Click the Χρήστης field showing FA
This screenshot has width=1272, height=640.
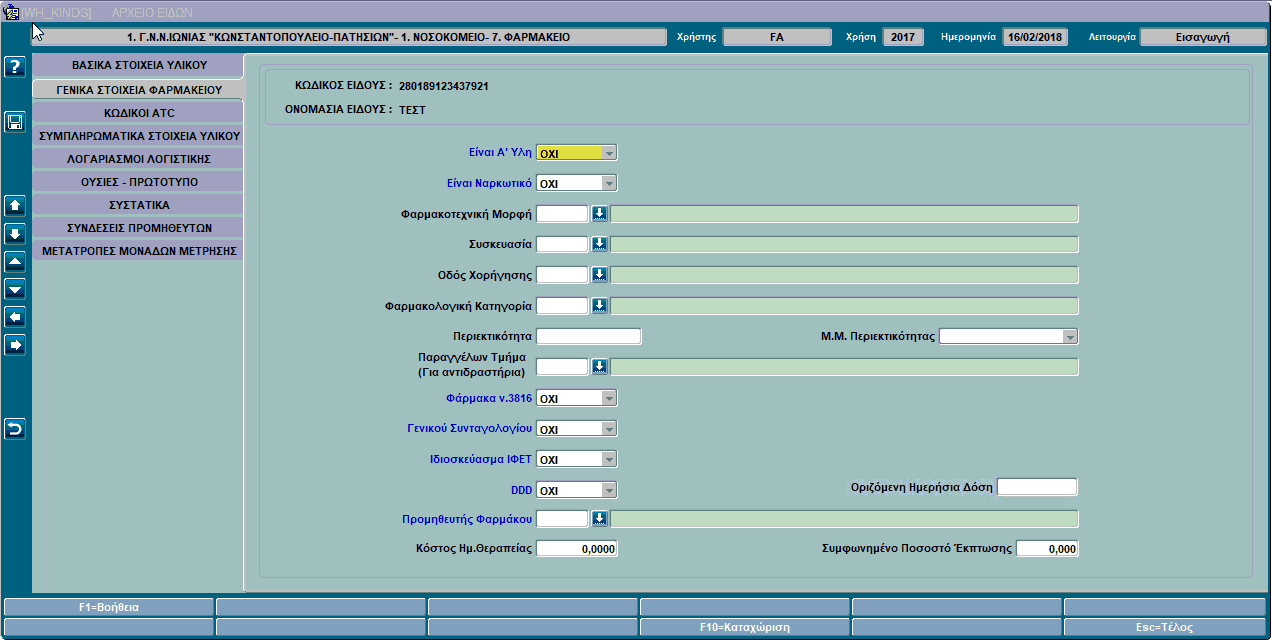777,37
